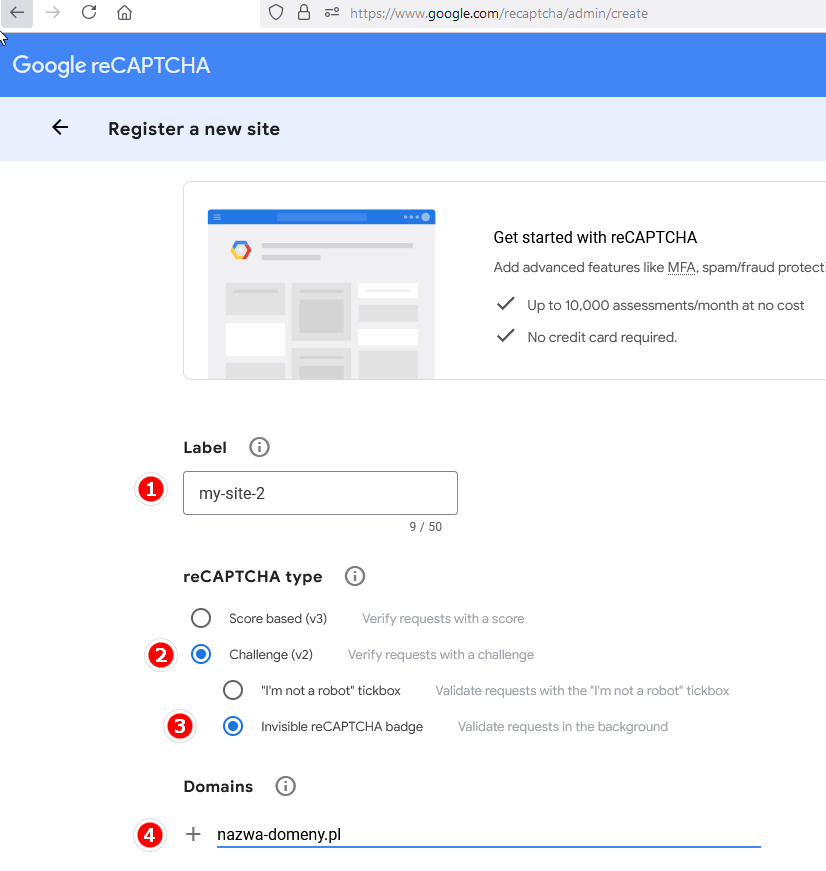Open site security padlock info
Screen dimensions: 826x871
[304, 13]
